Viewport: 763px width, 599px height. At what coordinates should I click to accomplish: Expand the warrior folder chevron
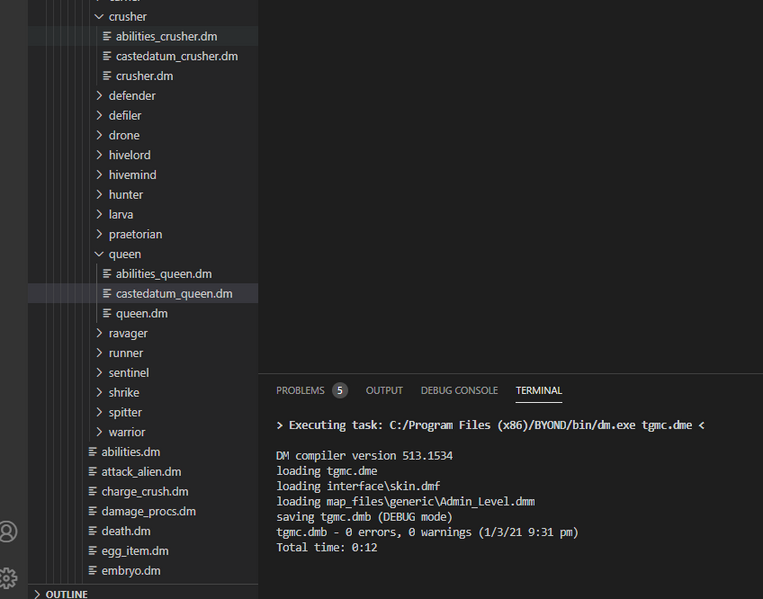(99, 432)
